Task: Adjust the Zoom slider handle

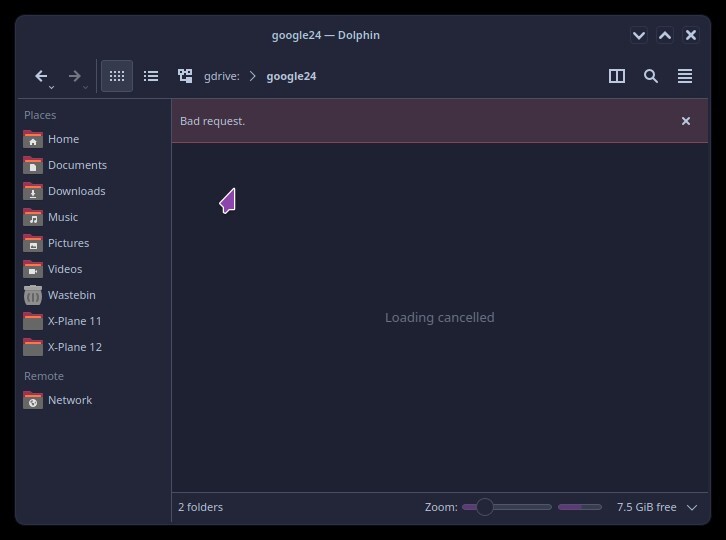Action: point(485,507)
